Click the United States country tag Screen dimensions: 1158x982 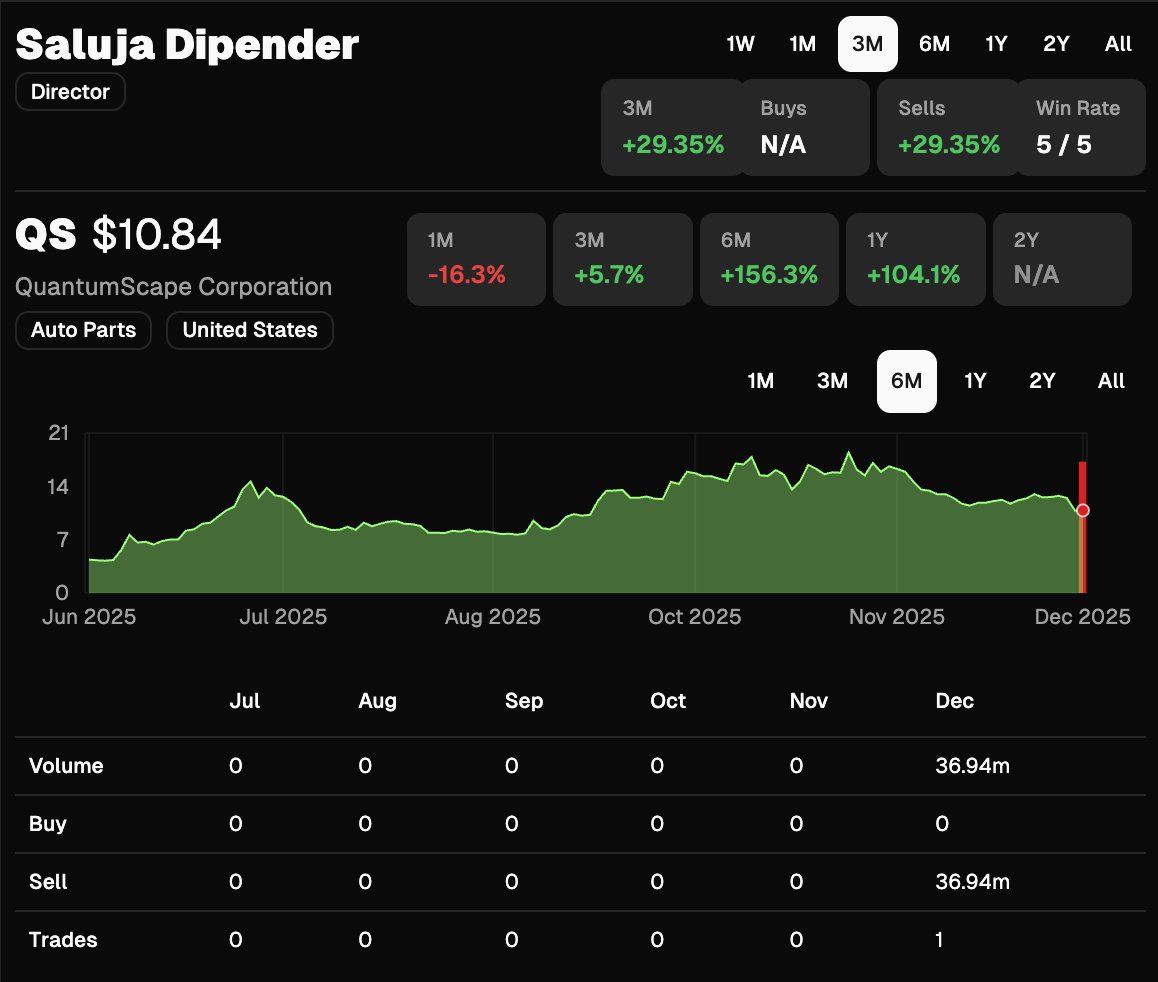point(250,330)
